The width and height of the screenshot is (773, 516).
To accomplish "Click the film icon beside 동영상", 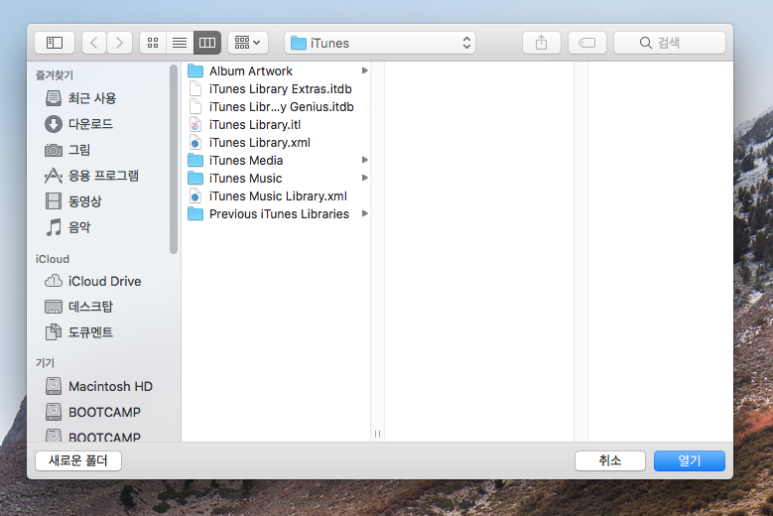I will pos(53,201).
